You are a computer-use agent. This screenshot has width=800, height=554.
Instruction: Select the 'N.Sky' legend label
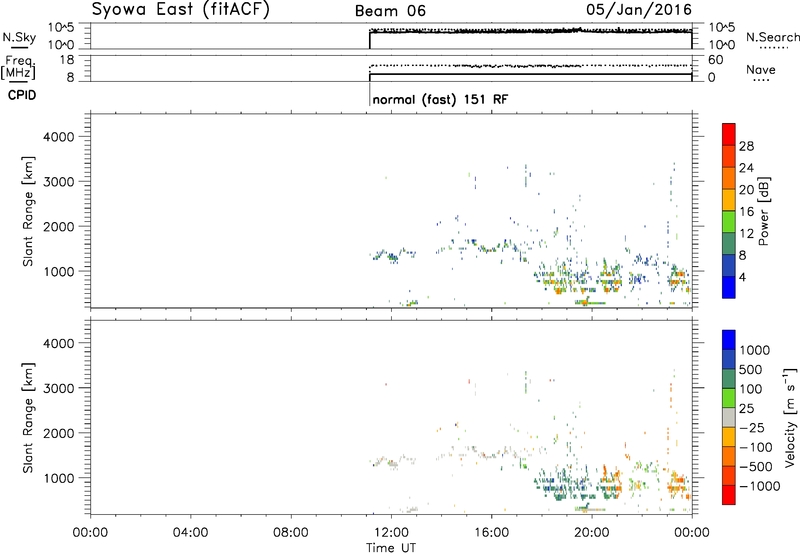pyautogui.click(x=19, y=37)
